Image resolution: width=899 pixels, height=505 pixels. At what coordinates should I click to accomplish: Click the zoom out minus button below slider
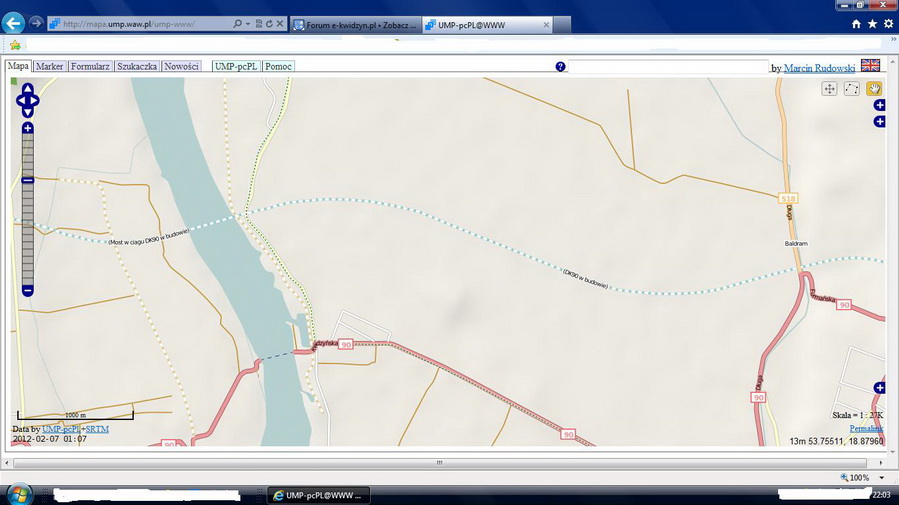(28, 290)
